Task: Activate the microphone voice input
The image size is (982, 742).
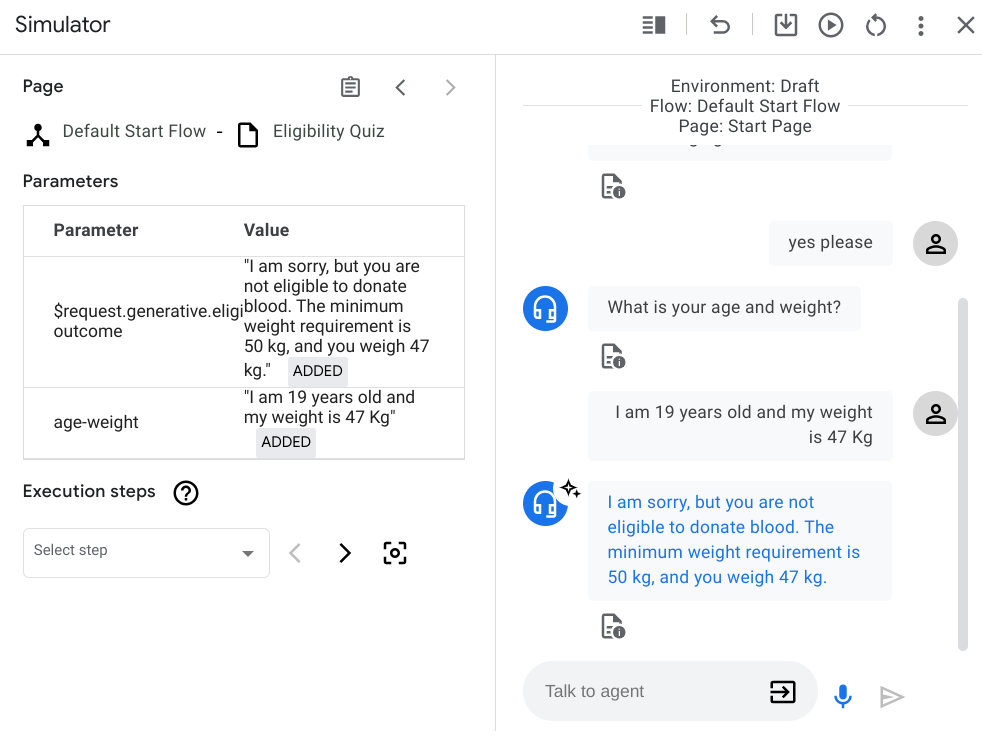Action: pyautogui.click(x=843, y=696)
